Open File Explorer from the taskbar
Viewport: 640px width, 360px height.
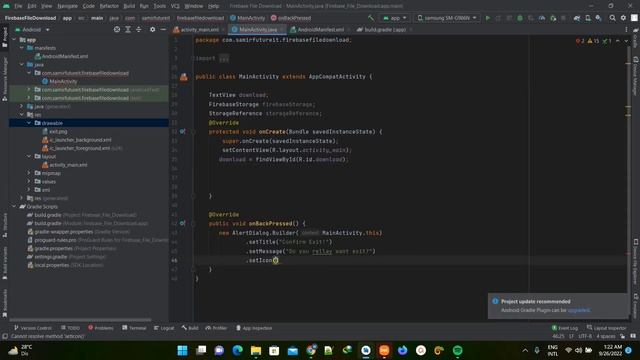point(256,350)
